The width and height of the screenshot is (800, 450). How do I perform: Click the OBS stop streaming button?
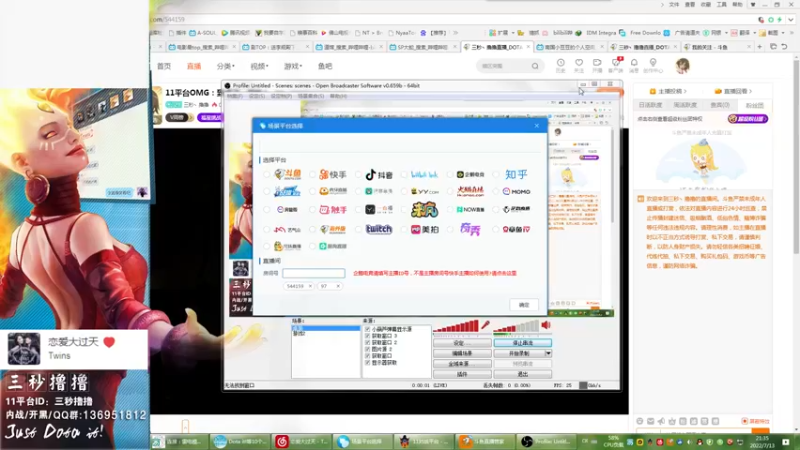tap(522, 343)
